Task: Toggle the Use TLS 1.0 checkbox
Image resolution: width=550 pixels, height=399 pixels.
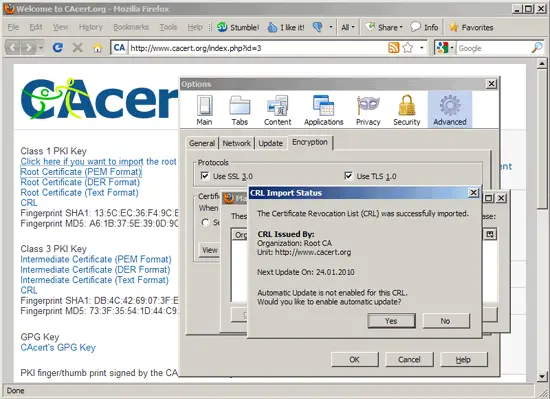Action: click(348, 176)
